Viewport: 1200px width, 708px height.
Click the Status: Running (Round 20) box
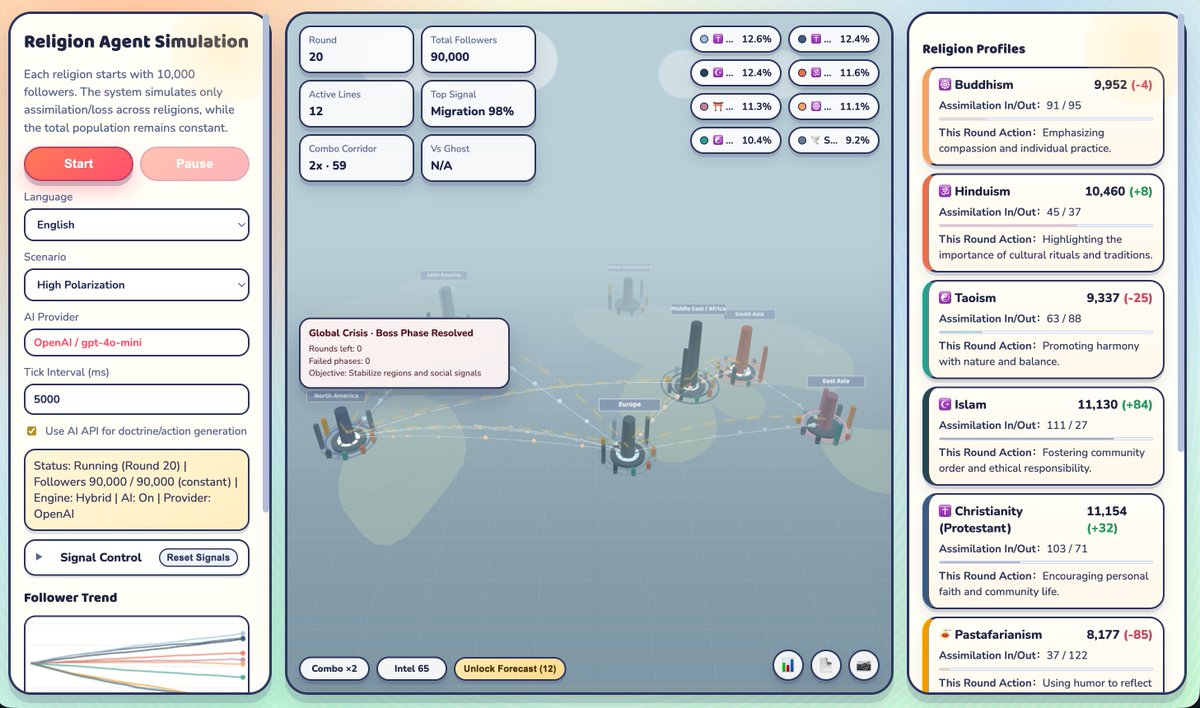click(136, 489)
